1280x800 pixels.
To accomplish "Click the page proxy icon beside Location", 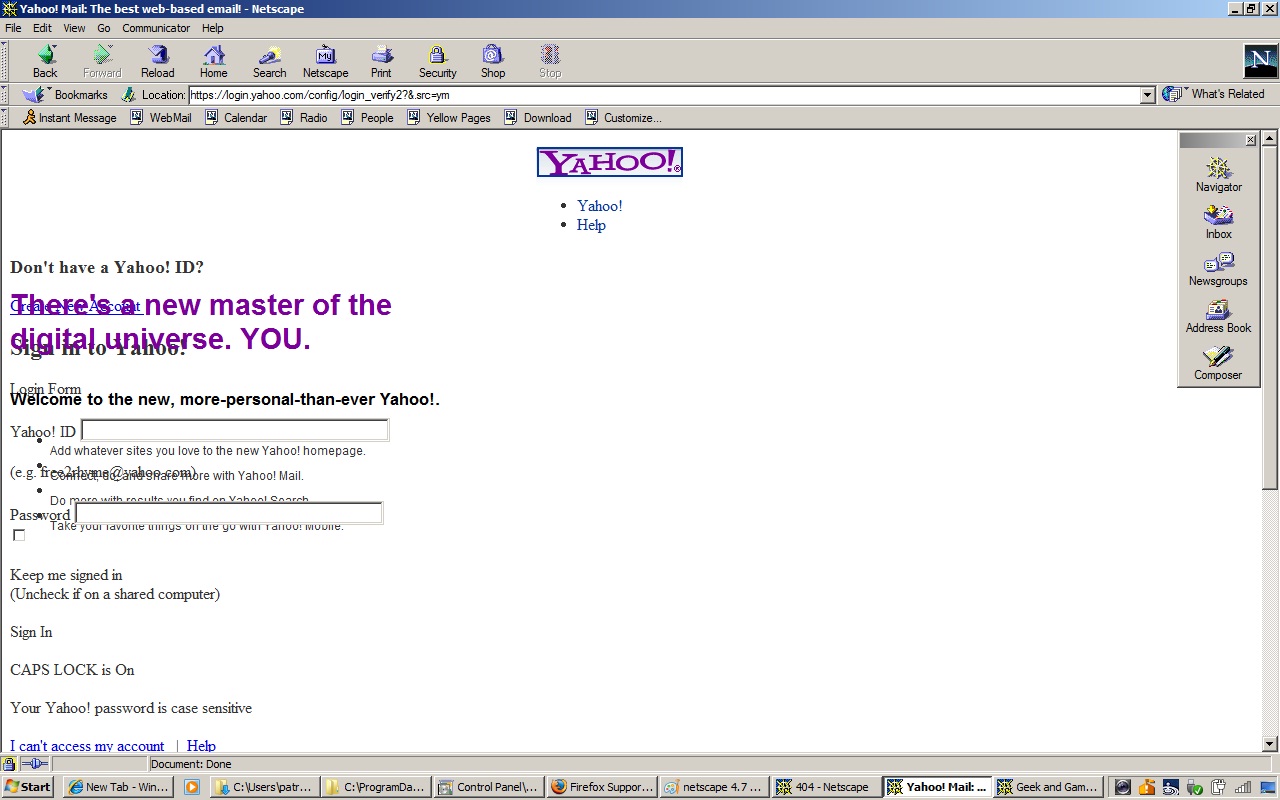I will 129,95.
